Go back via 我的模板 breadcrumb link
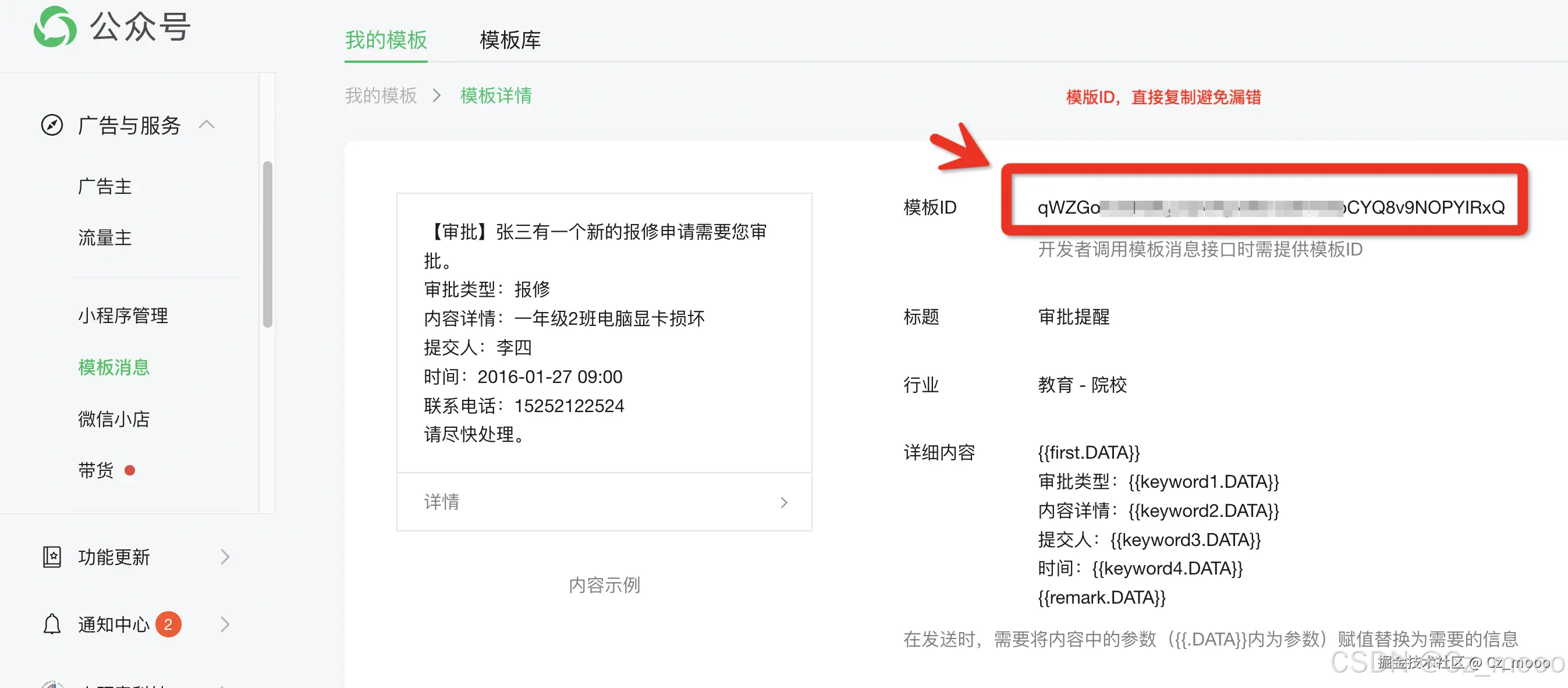 click(381, 95)
